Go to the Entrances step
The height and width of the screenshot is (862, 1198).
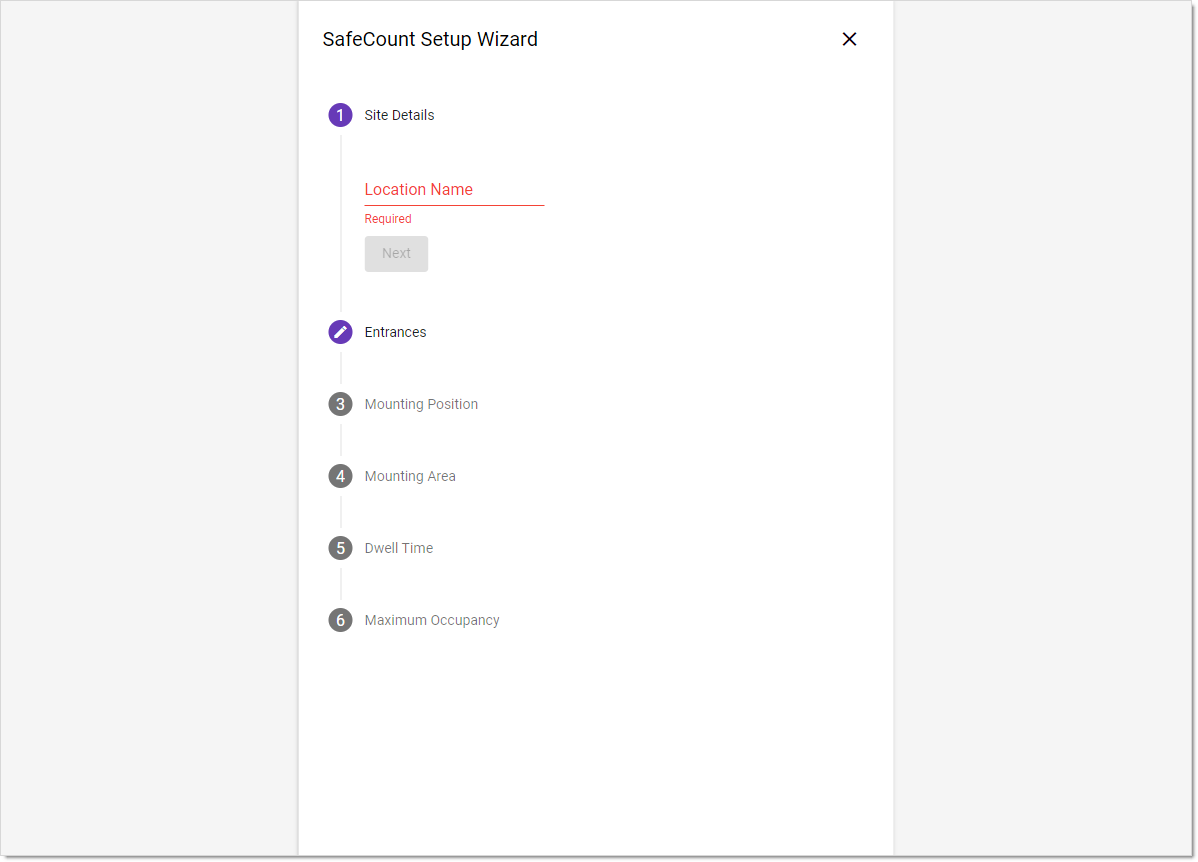click(395, 332)
